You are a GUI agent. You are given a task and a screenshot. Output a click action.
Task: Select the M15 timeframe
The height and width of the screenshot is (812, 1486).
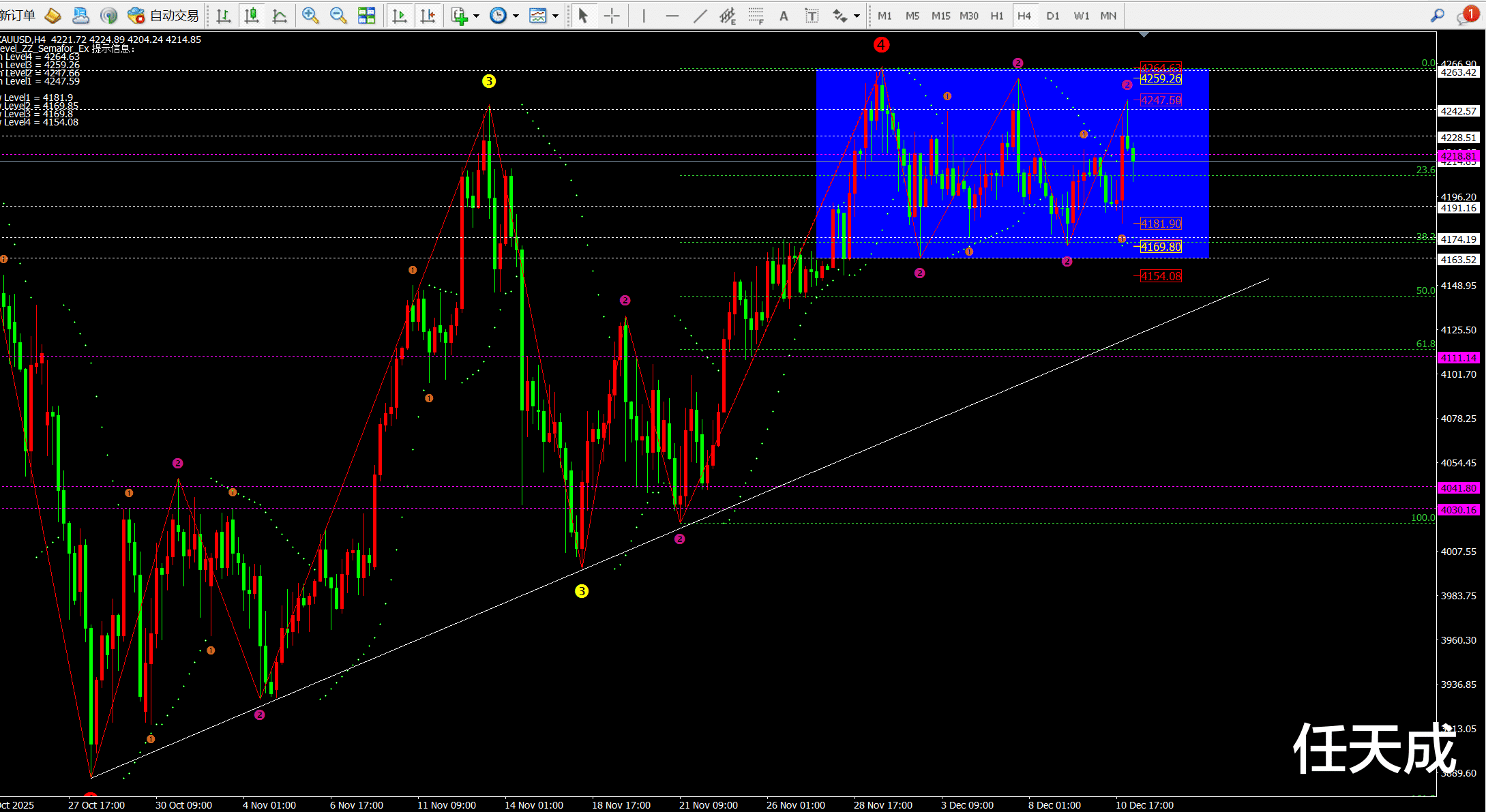tap(940, 16)
